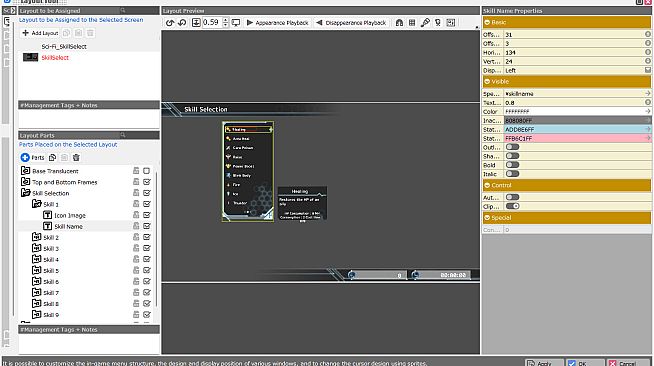The width and height of the screenshot is (654, 366).
Task: Enable the Italic toggle switch
Action: 512,174
